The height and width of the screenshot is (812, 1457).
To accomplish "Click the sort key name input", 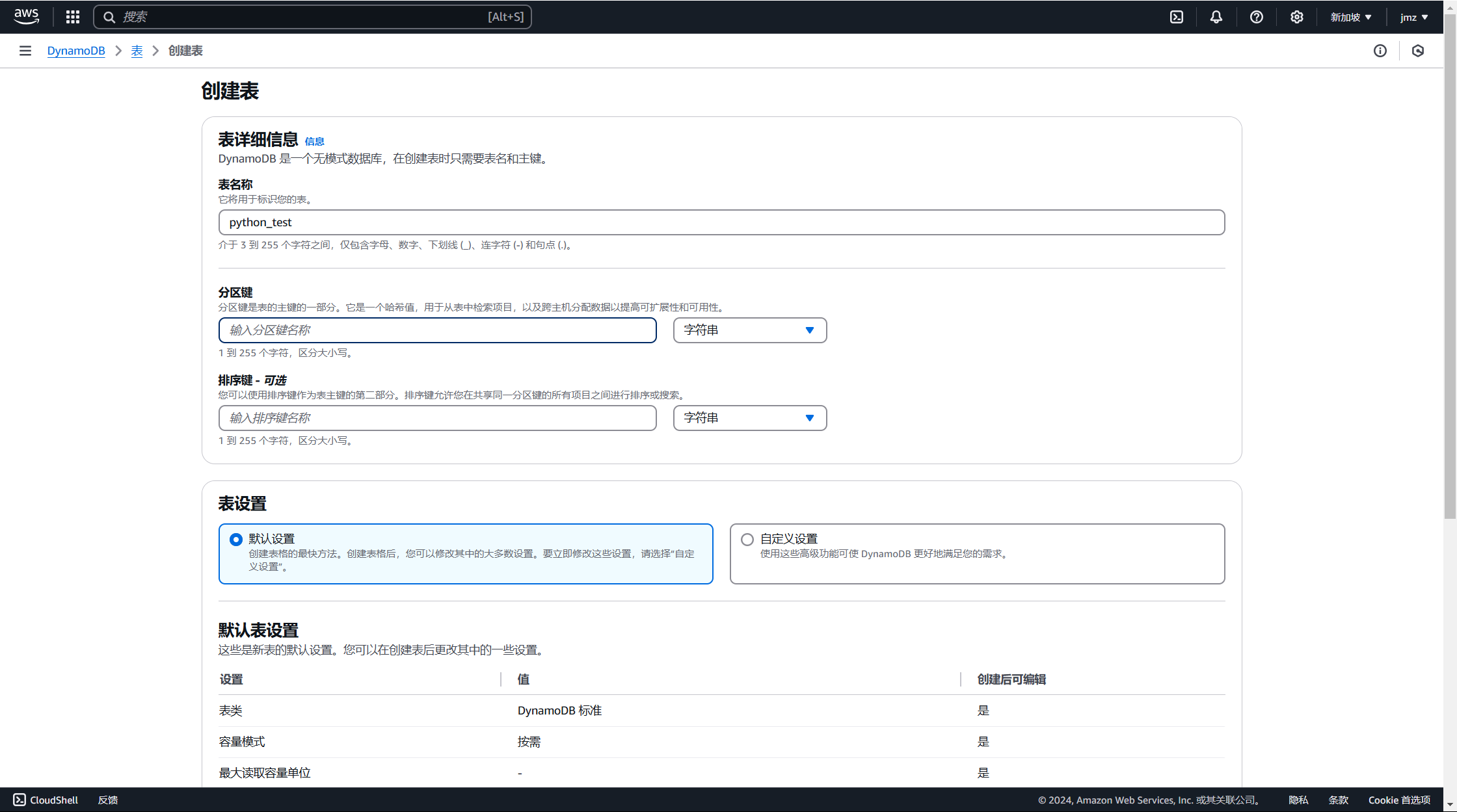I will [438, 418].
